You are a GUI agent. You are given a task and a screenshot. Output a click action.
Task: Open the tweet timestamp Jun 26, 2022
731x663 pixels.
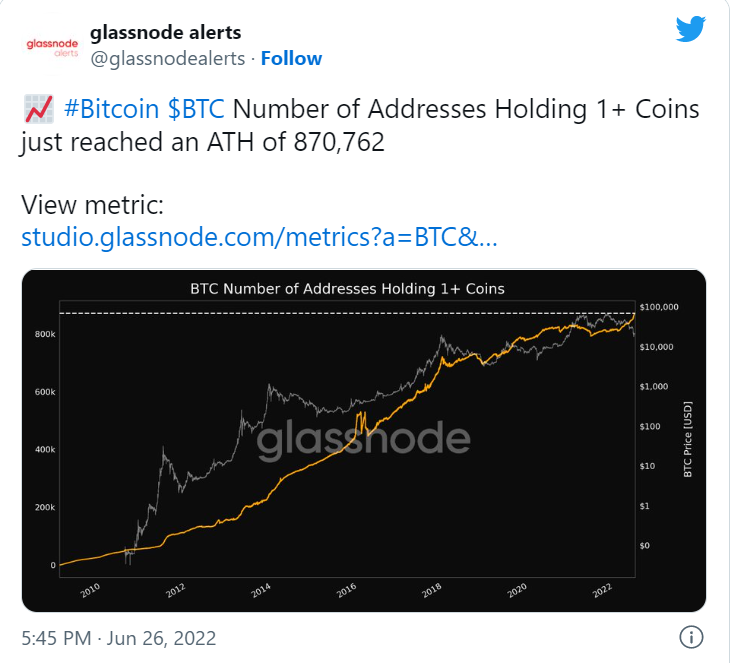(118, 637)
